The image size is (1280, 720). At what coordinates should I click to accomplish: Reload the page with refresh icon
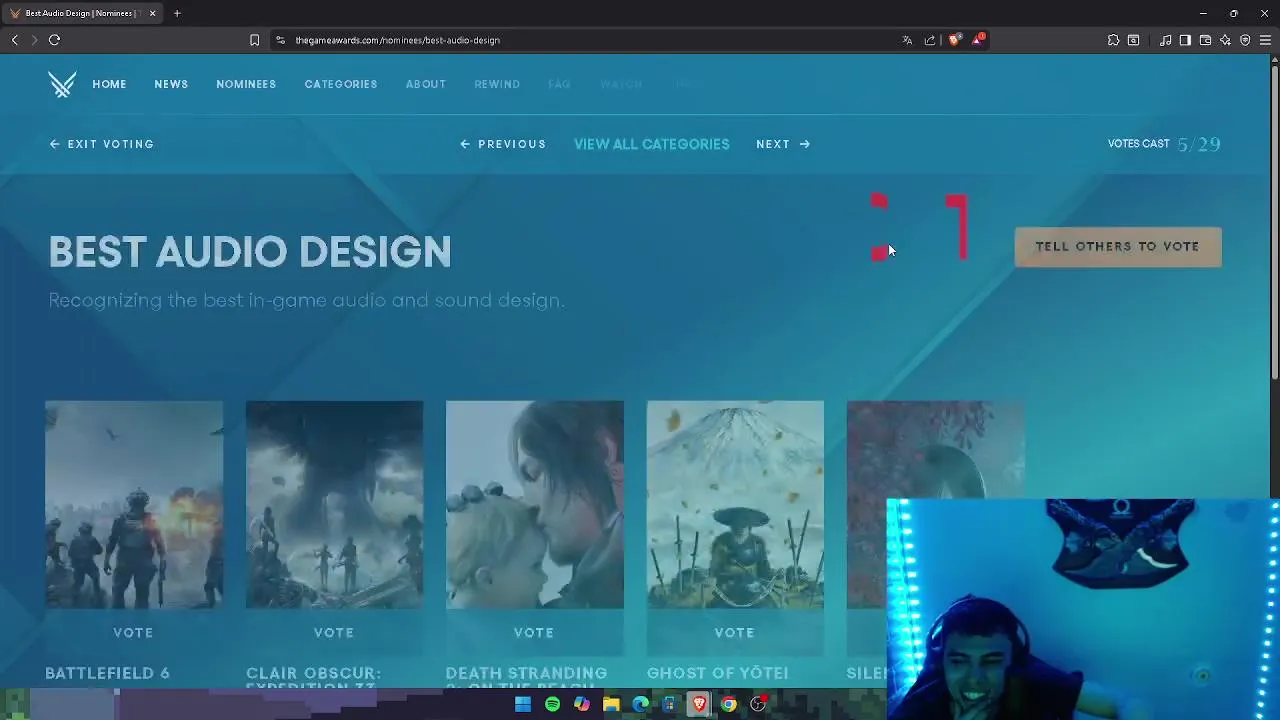pyautogui.click(x=54, y=40)
